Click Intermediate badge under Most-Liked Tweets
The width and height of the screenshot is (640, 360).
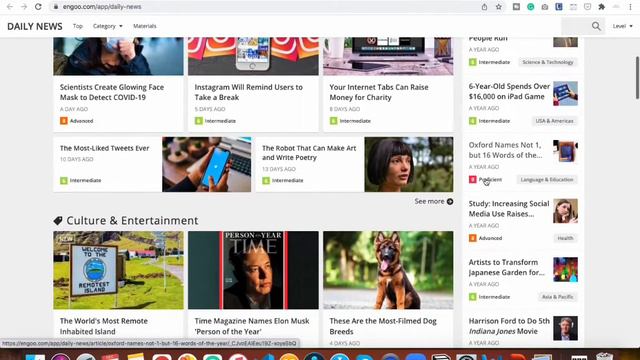[x=80, y=180]
